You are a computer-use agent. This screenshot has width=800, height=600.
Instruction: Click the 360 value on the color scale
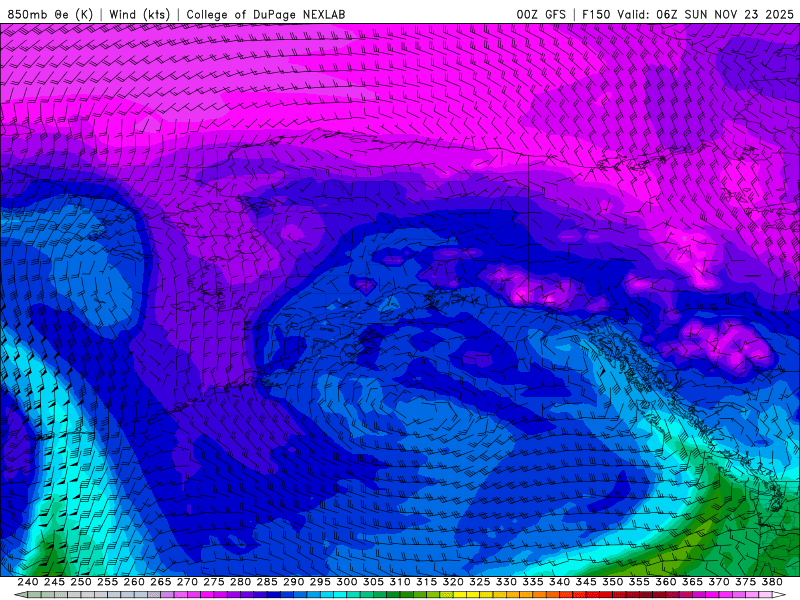pos(666,582)
